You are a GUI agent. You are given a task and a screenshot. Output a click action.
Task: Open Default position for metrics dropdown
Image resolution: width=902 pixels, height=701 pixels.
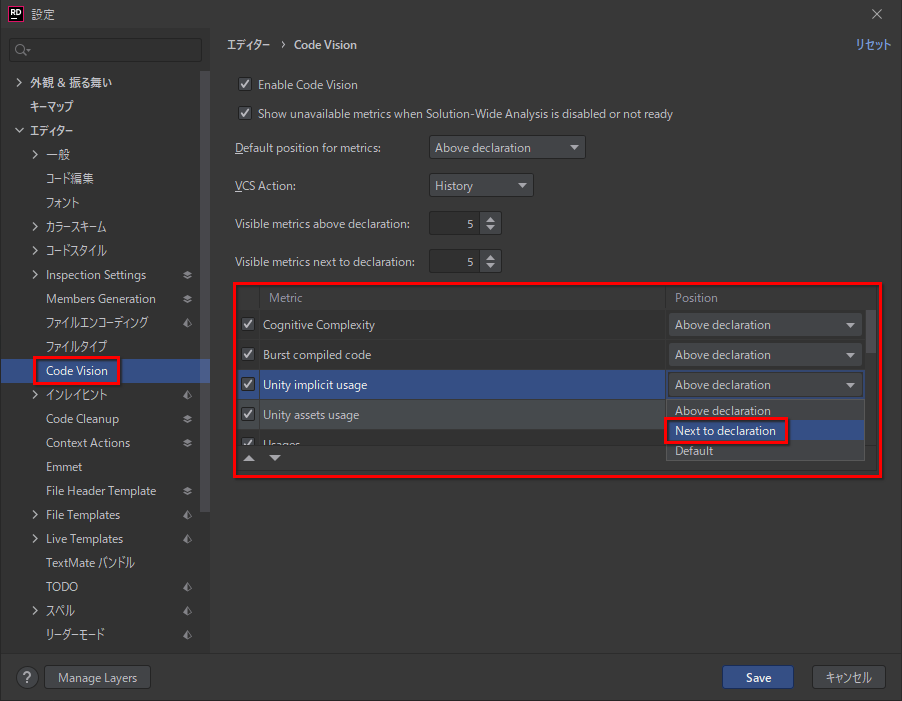[x=506, y=148]
